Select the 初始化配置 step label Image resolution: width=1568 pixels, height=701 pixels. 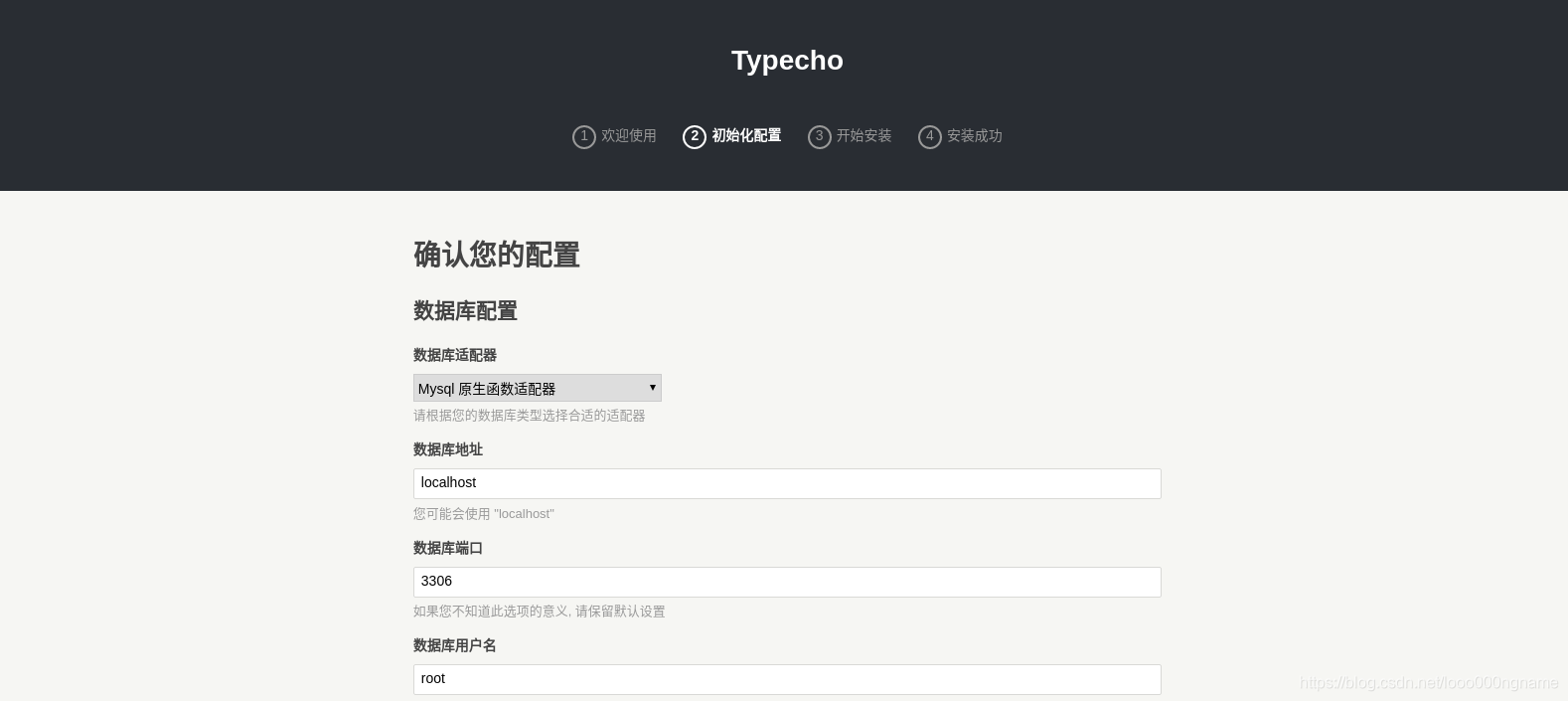(746, 136)
